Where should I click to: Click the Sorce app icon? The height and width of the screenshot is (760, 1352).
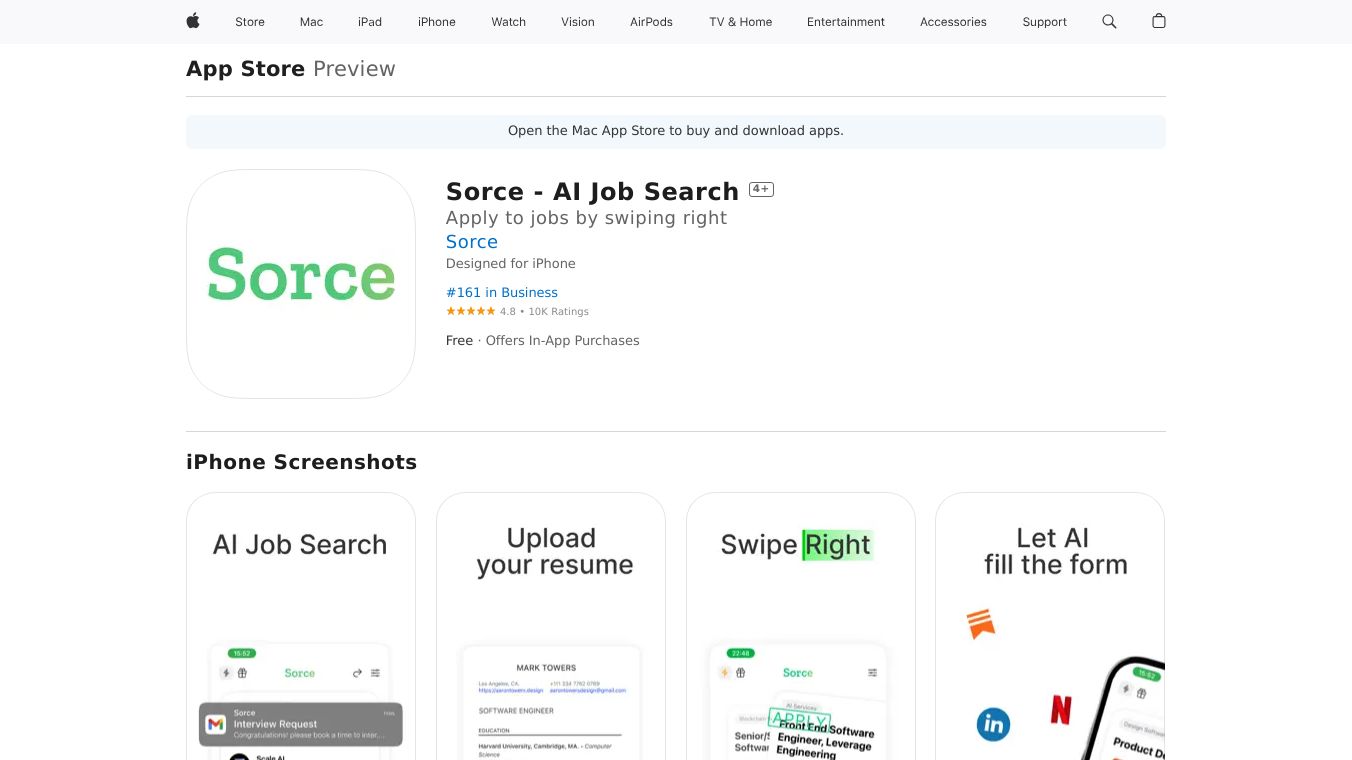301,284
